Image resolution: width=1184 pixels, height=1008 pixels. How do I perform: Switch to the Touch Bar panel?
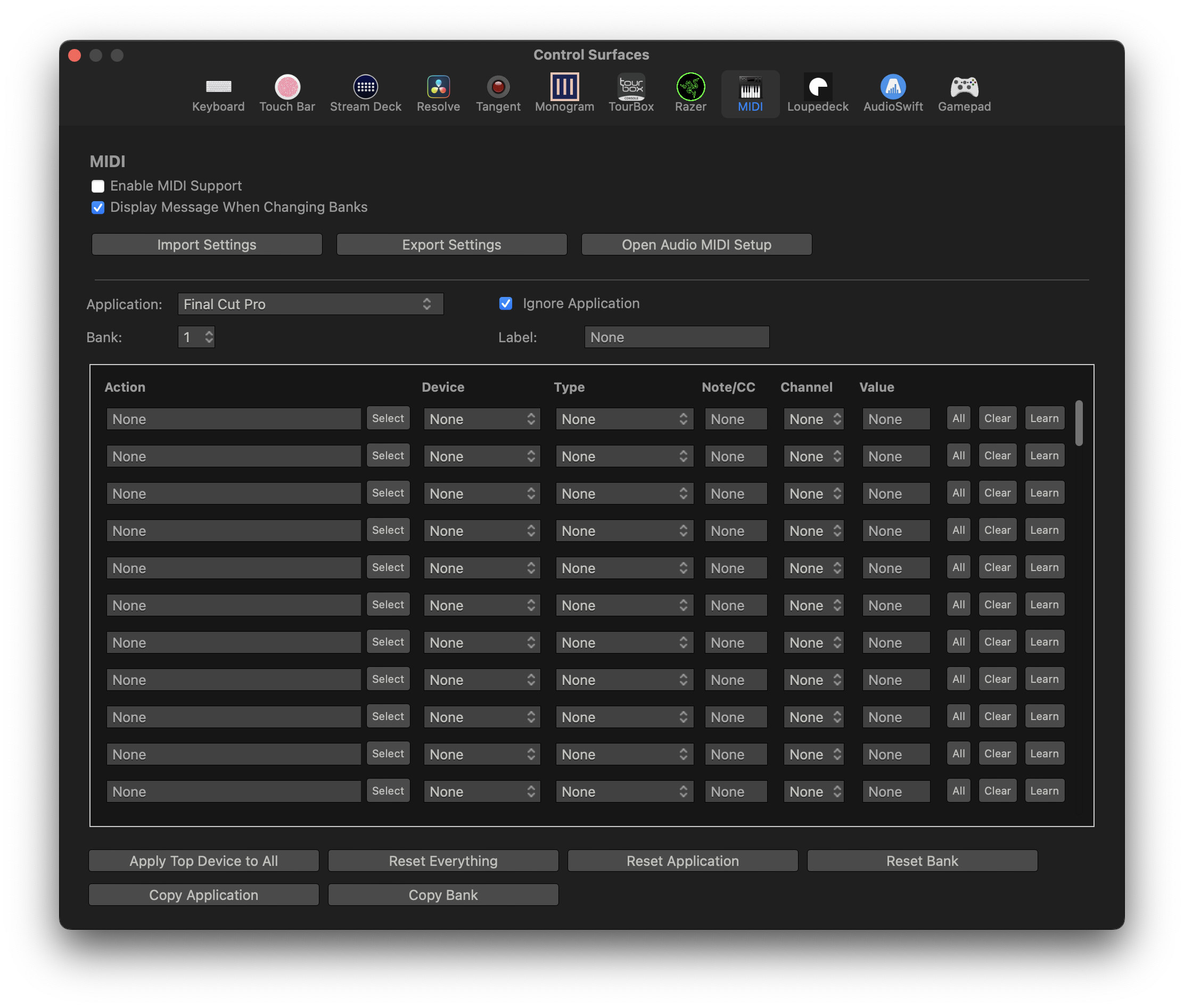click(x=287, y=94)
